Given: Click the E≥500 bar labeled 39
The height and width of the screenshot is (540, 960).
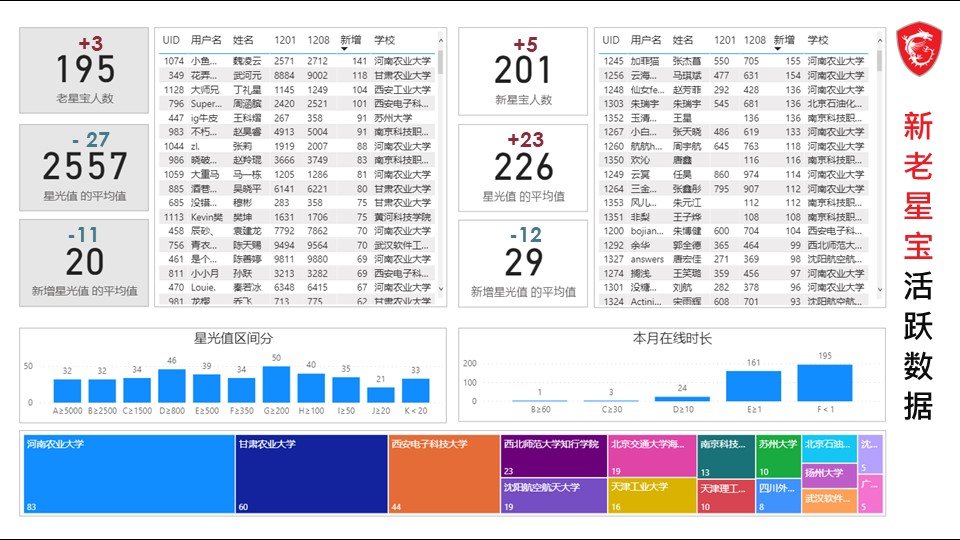Looking at the screenshot, I should pos(207,388).
